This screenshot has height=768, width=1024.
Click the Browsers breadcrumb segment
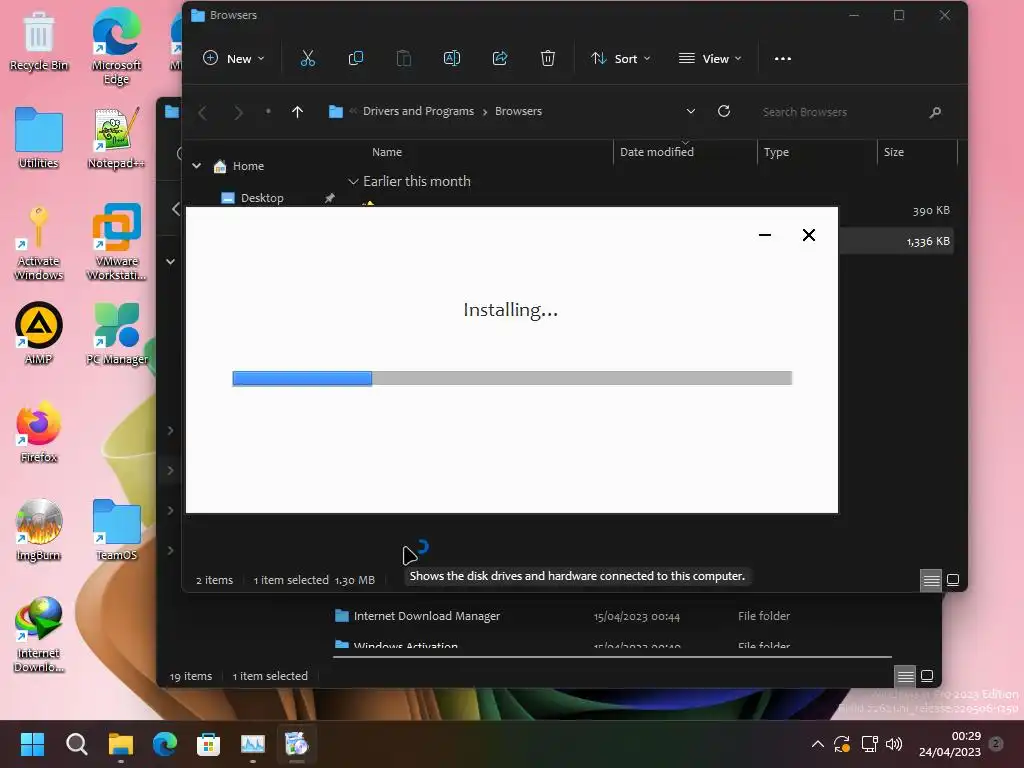pyautogui.click(x=519, y=111)
